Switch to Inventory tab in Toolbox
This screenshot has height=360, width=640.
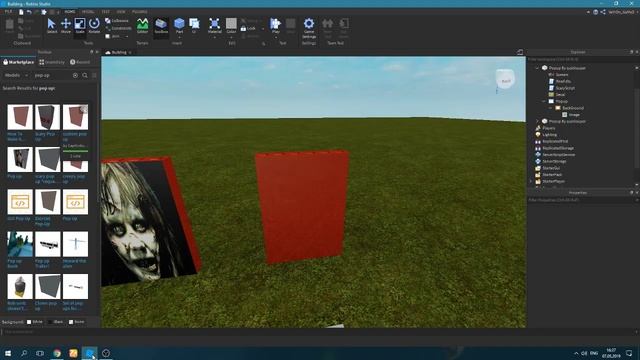(x=52, y=62)
